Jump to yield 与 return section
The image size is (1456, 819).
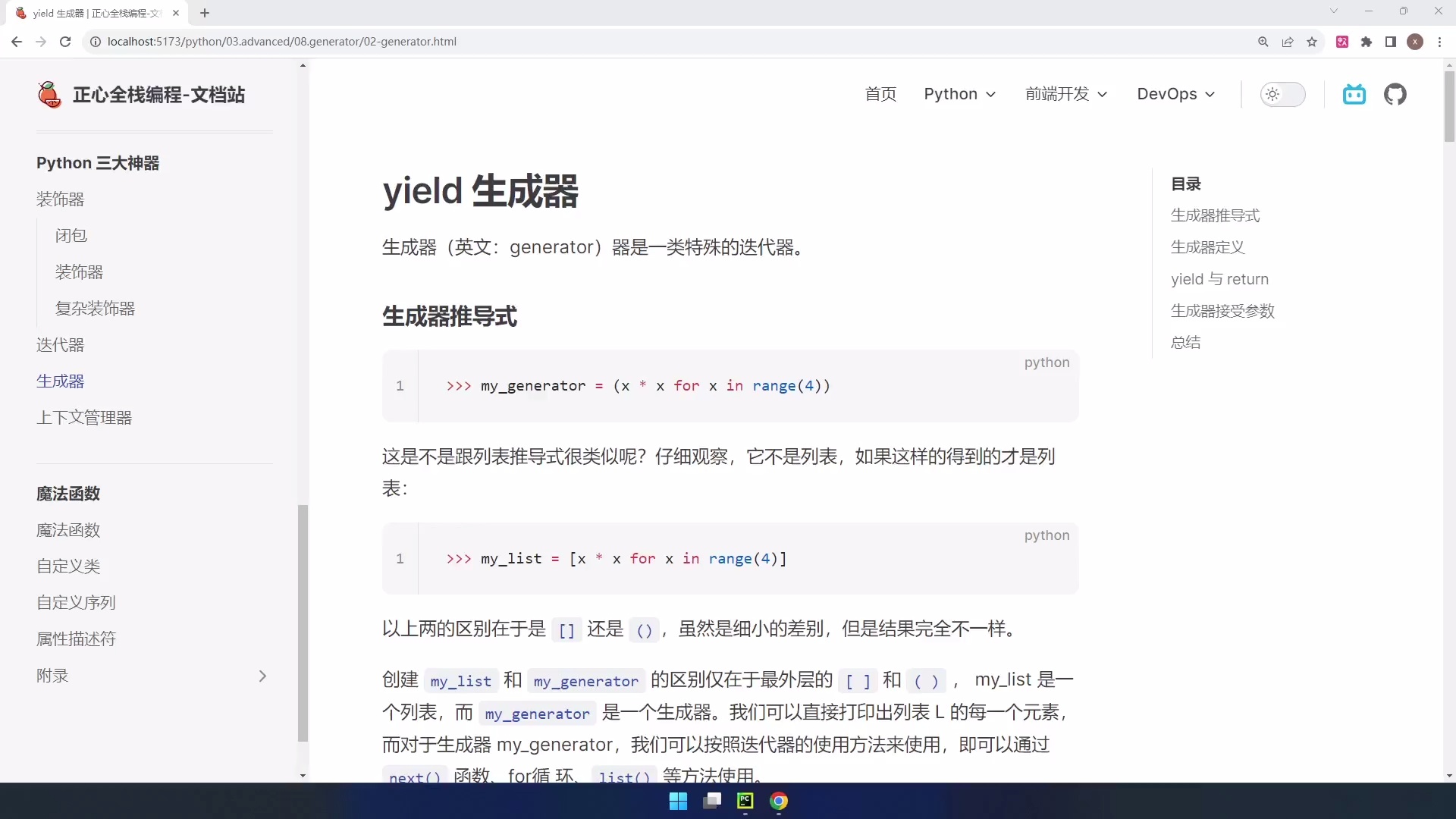[1219, 279]
